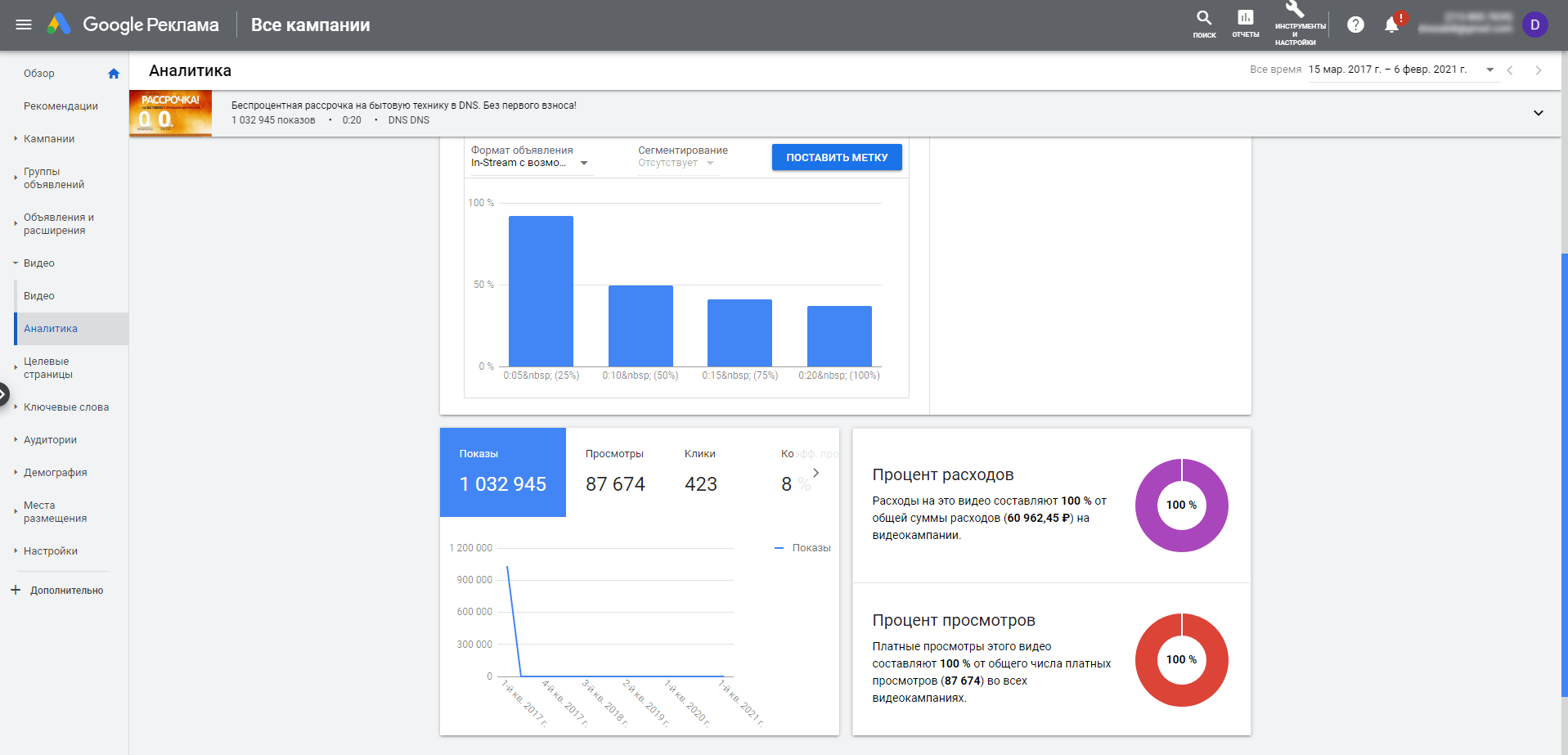The height and width of the screenshot is (755, 1568).
Task: Click the Процент просмотров heading
Action: pos(954,620)
